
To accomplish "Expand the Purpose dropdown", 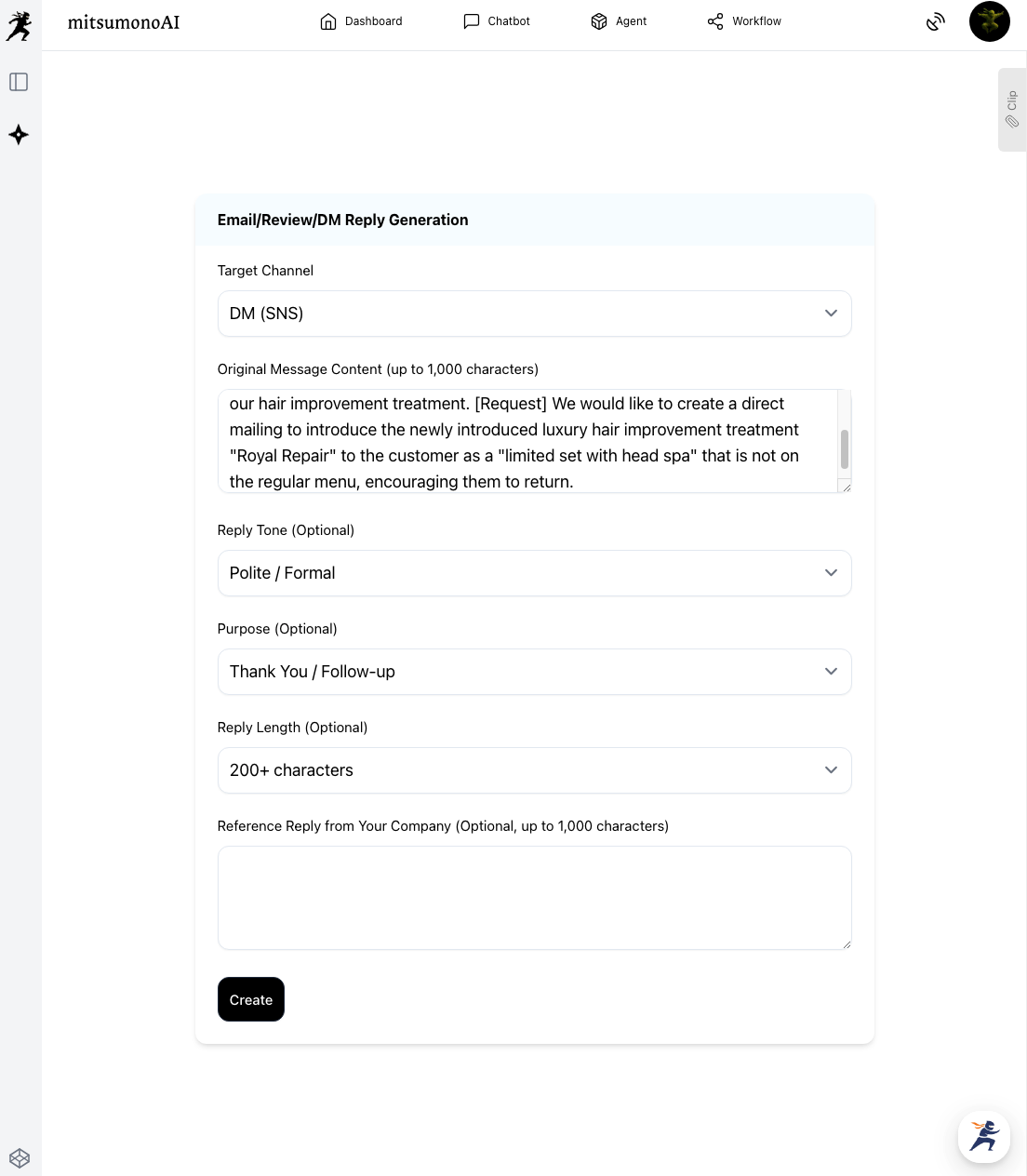I will click(534, 672).
